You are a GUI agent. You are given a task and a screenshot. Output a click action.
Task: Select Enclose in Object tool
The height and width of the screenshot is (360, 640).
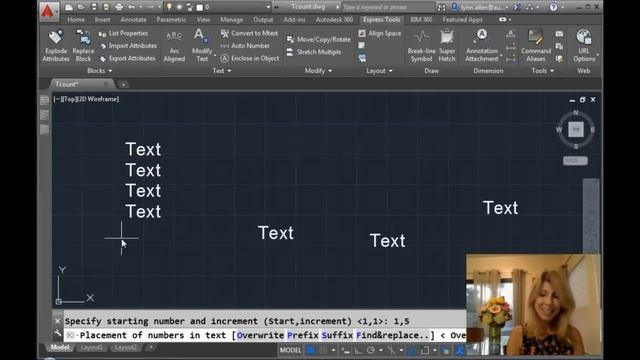tap(250, 58)
